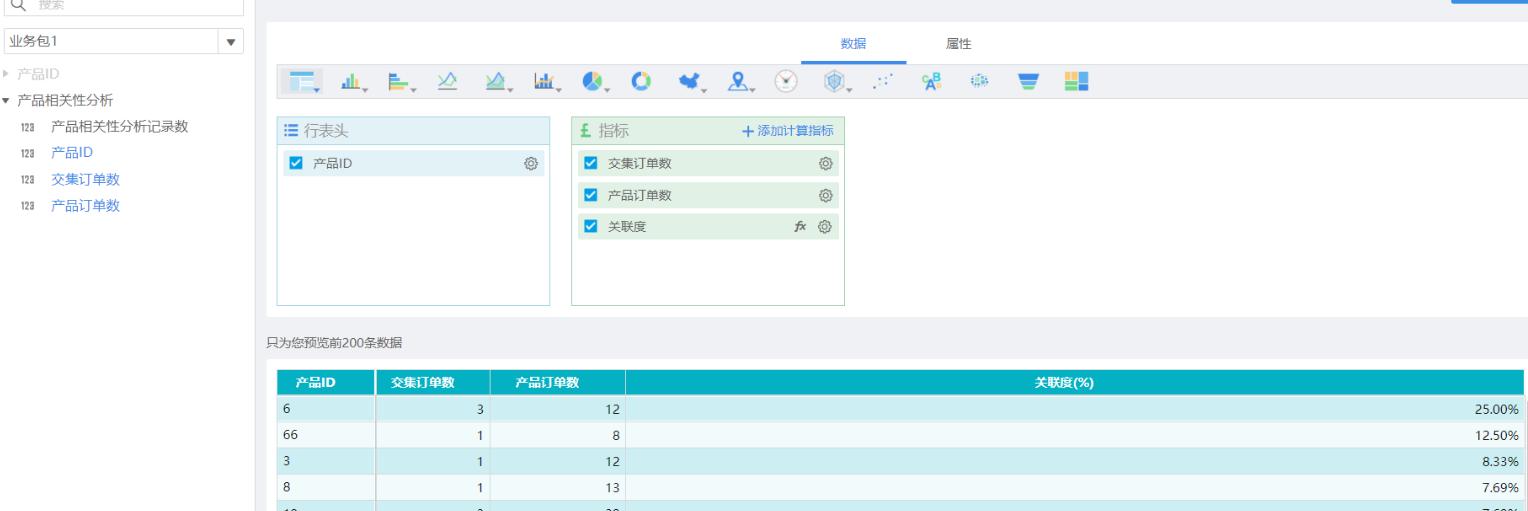Toggle the 产品订单数 indicator checkbox

tap(590, 195)
